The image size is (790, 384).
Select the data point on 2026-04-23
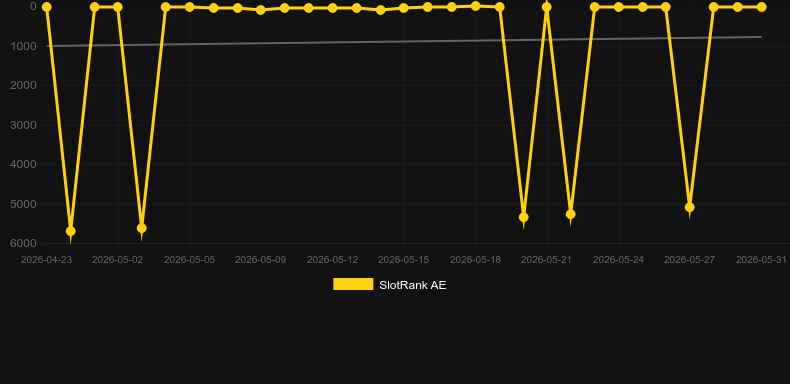[x=46, y=7]
